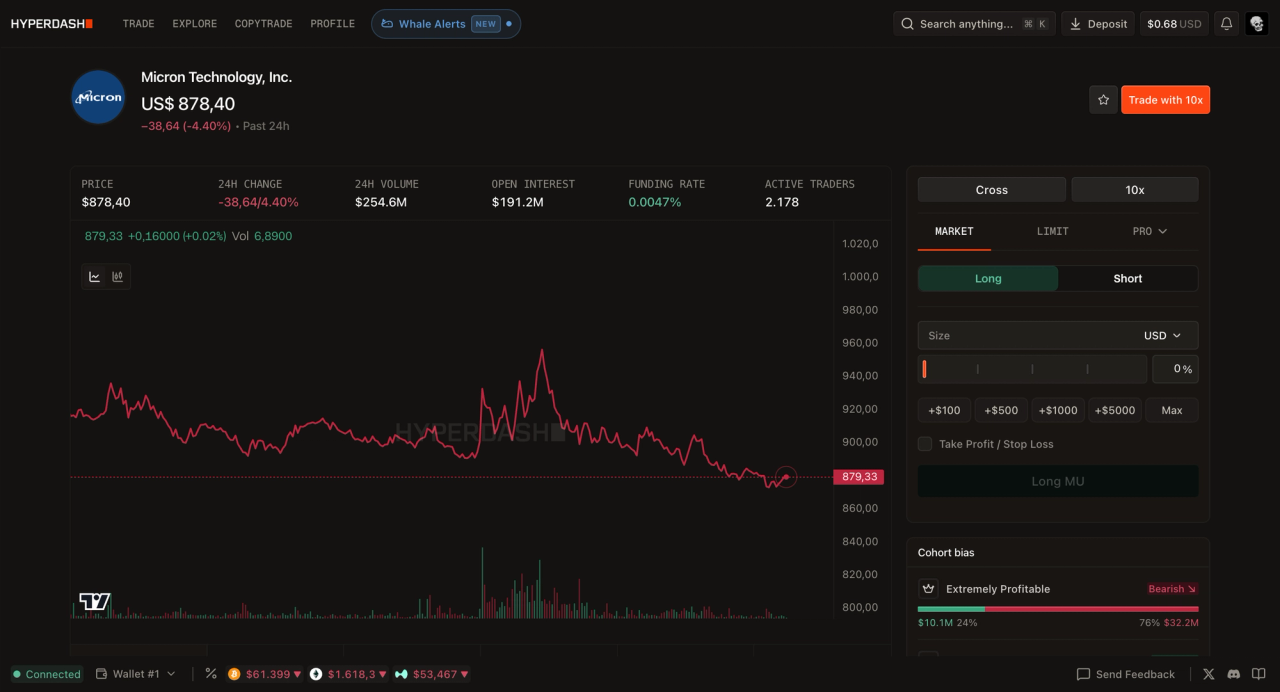This screenshot has height=692, width=1280.
Task: Open the docs book icon
Action: click(1258, 674)
